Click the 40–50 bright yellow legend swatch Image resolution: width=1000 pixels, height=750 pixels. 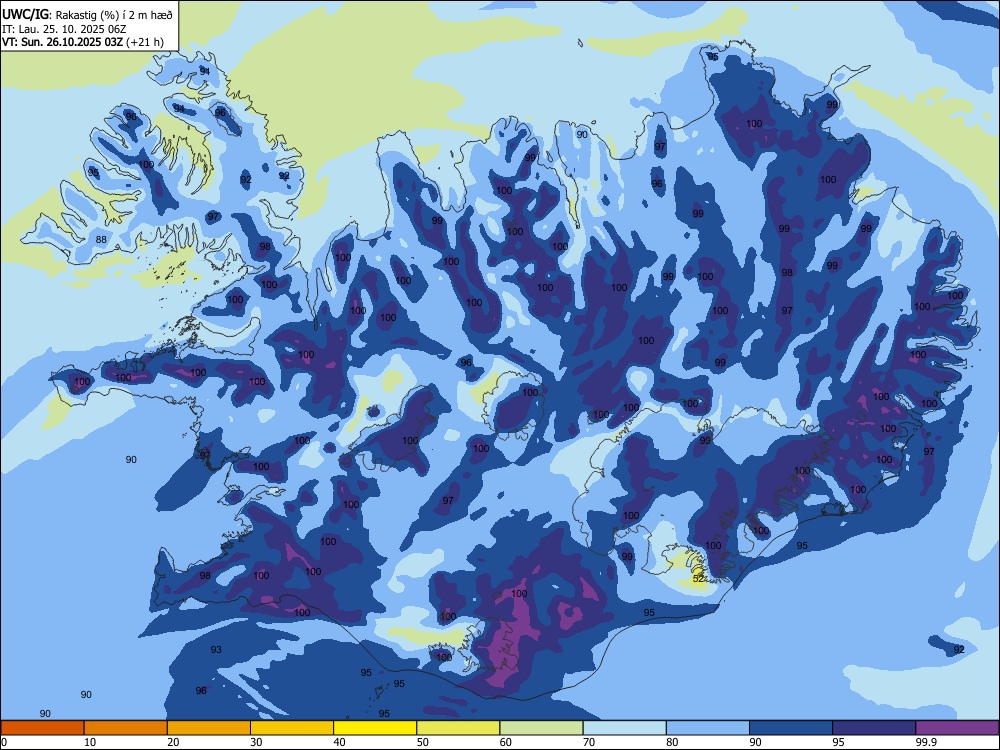(375, 728)
